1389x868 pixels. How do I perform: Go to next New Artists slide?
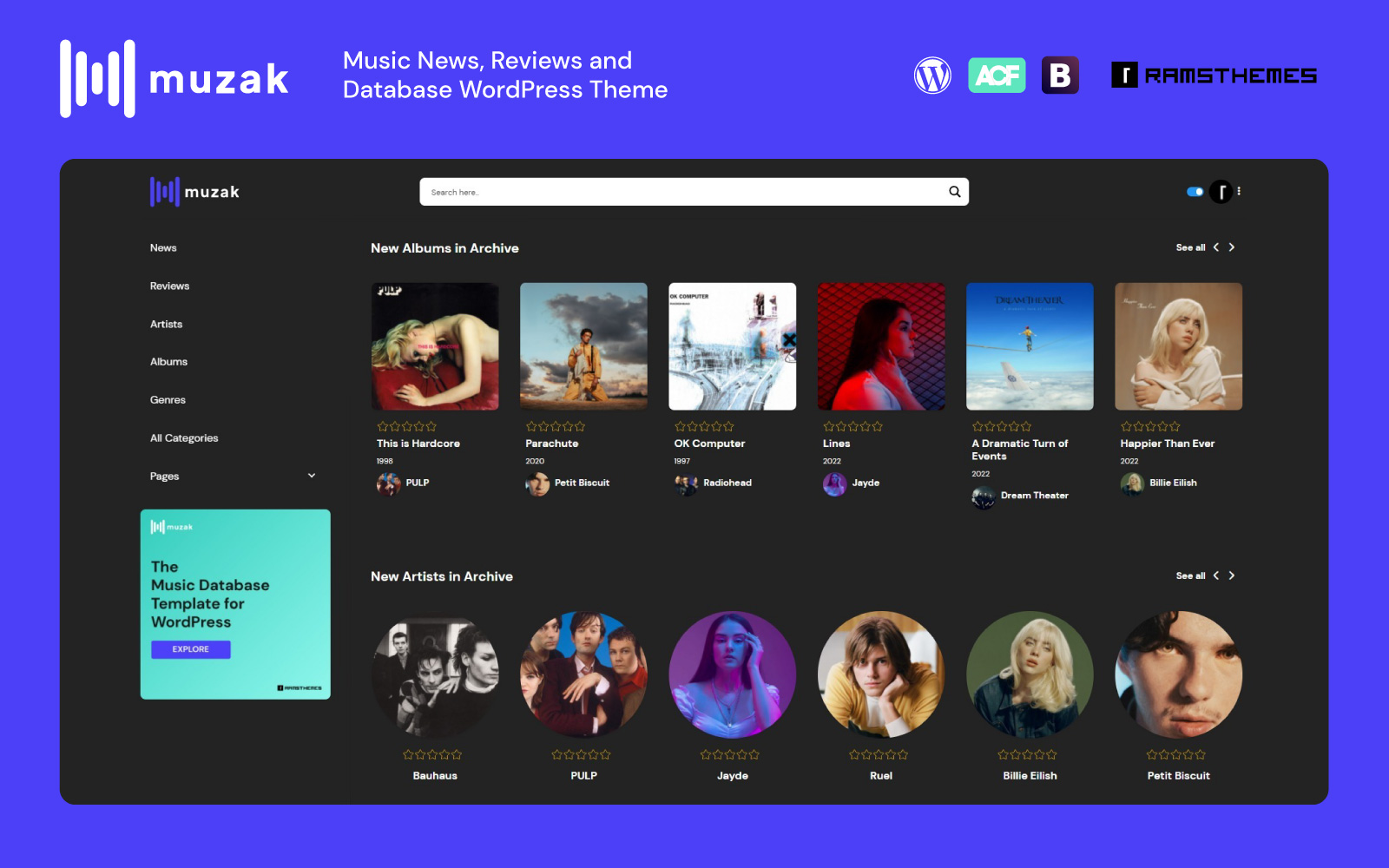pos(1232,575)
